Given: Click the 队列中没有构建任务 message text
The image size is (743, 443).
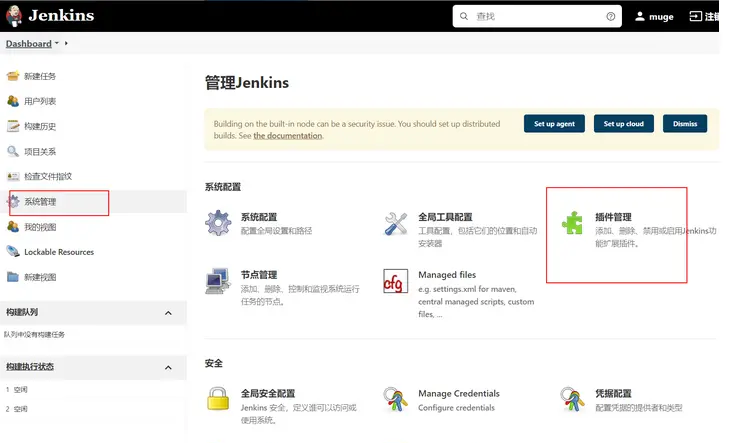Looking at the screenshot, I should [x=34, y=335].
